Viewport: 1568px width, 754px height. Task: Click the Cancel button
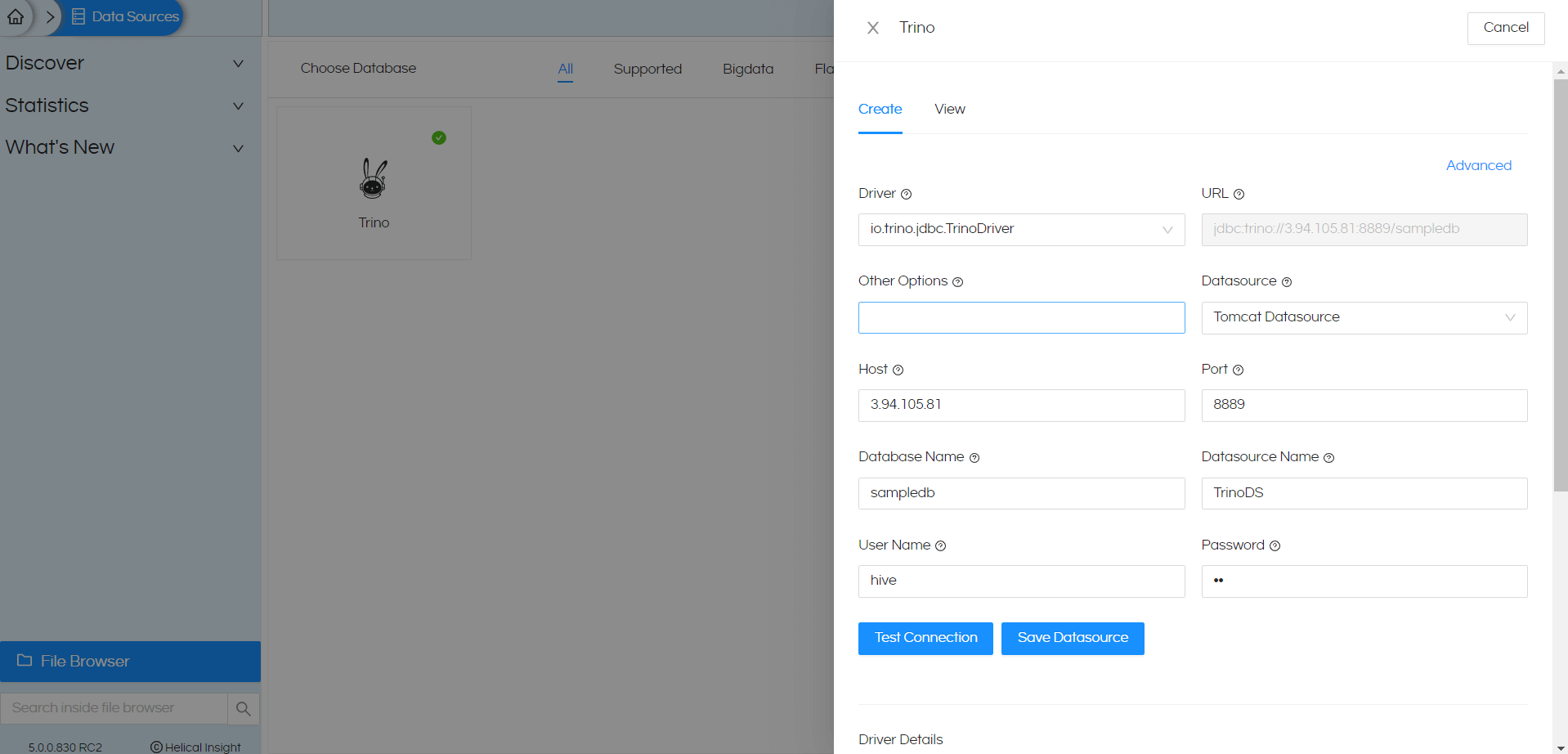coord(1505,28)
